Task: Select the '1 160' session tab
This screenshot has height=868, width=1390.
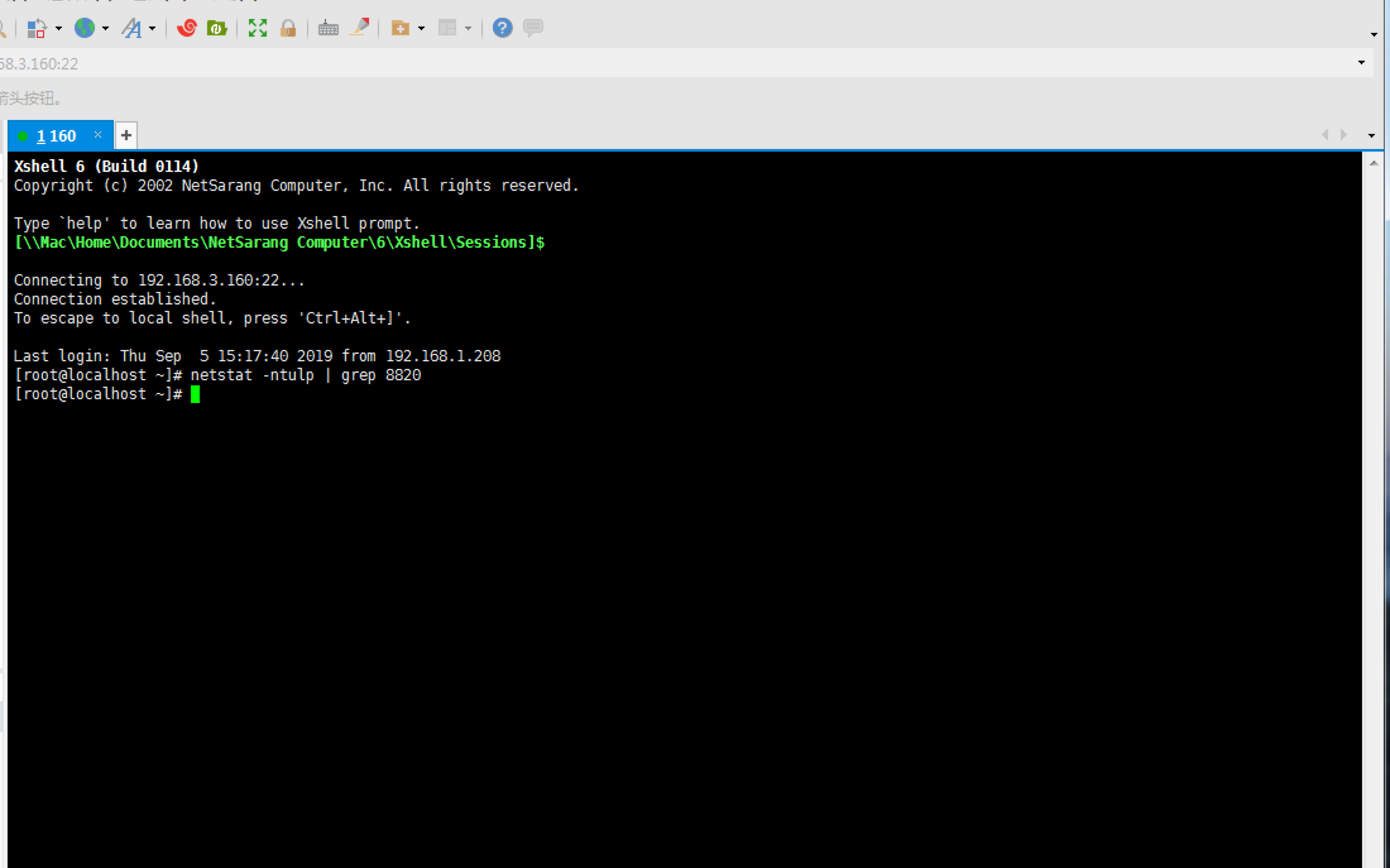Action: (x=56, y=136)
